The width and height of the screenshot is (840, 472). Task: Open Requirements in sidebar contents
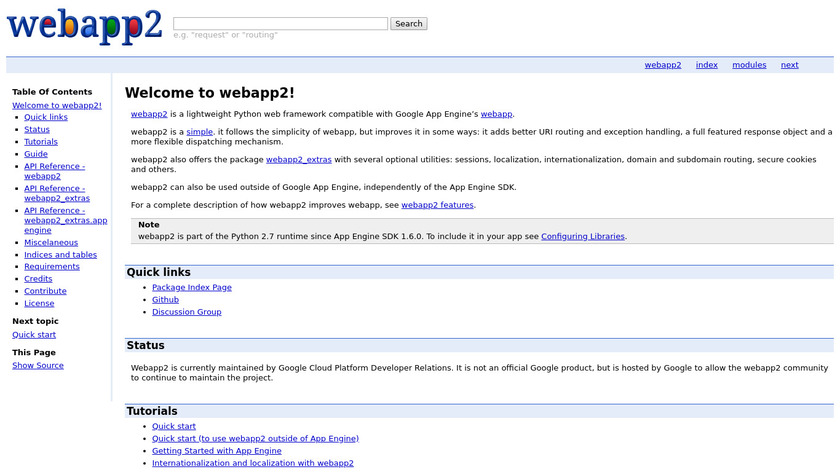[x=51, y=266]
